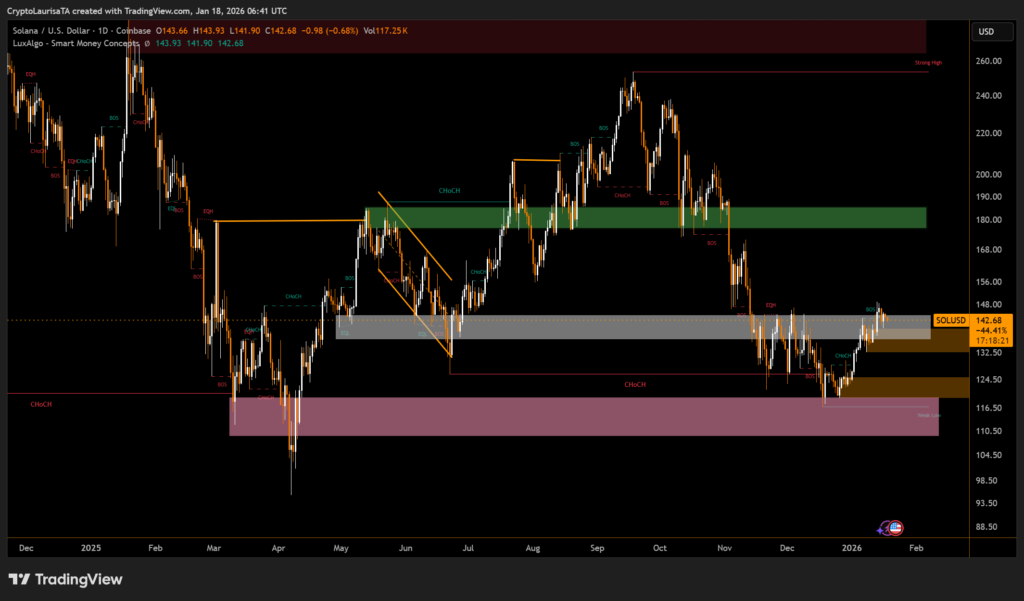Open the USD currency selector
The width and height of the screenshot is (1024, 601).
(x=985, y=32)
